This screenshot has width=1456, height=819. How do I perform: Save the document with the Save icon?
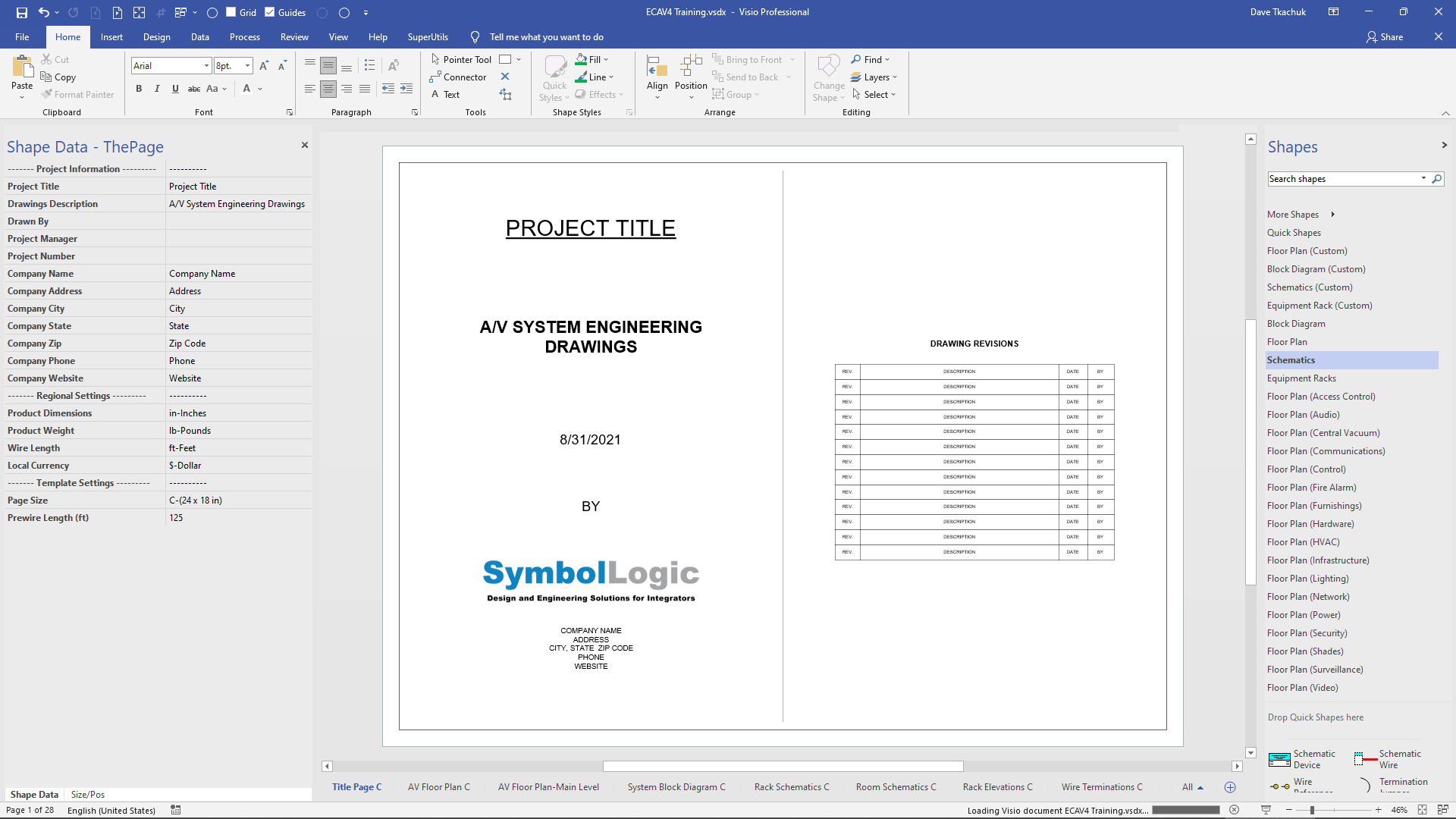point(21,12)
